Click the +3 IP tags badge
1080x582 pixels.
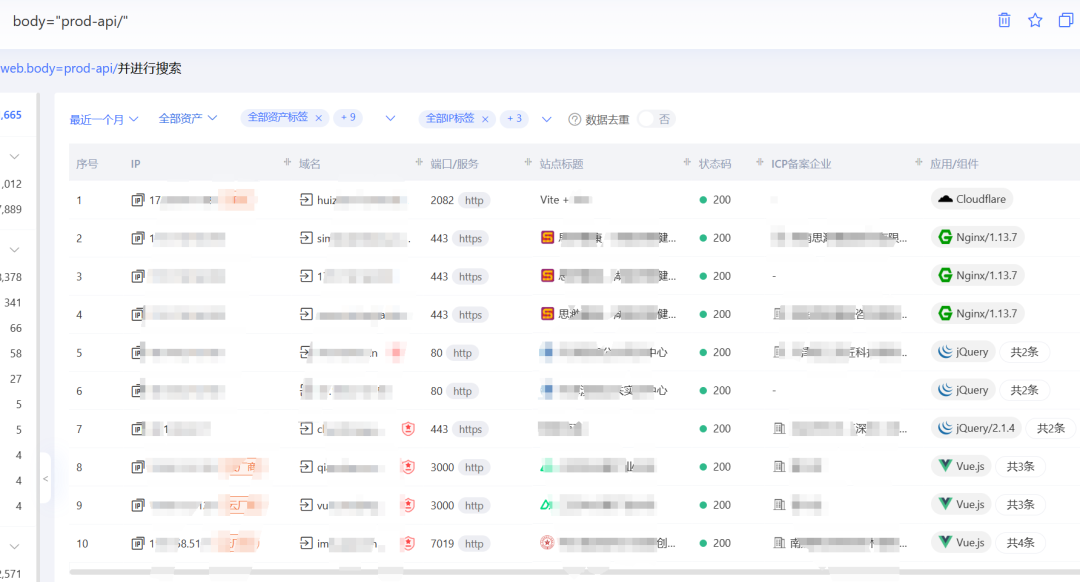point(515,118)
